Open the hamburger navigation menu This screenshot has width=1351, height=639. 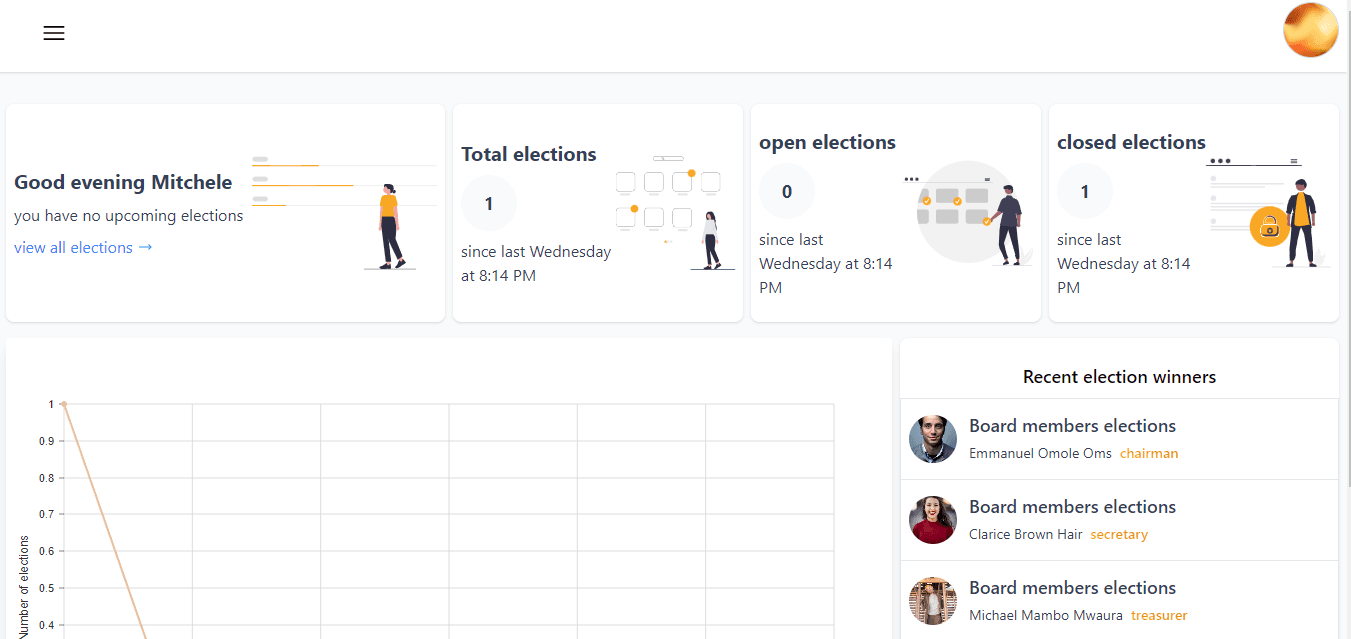pos(53,33)
